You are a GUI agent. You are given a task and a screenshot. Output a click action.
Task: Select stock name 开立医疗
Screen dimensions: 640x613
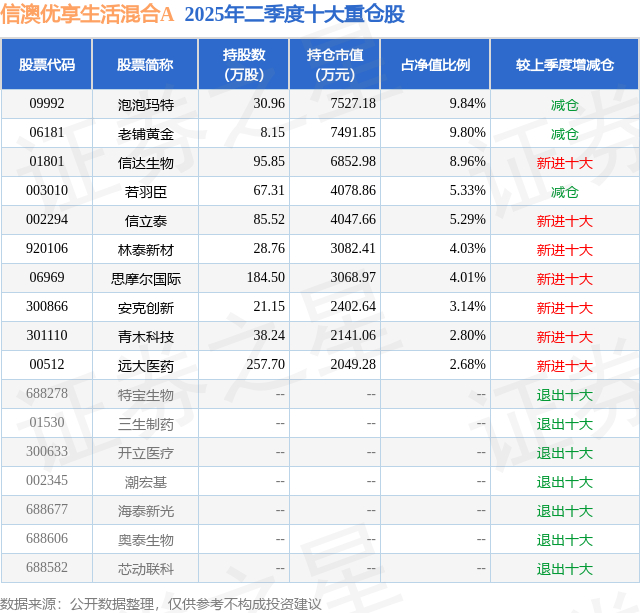(146, 453)
